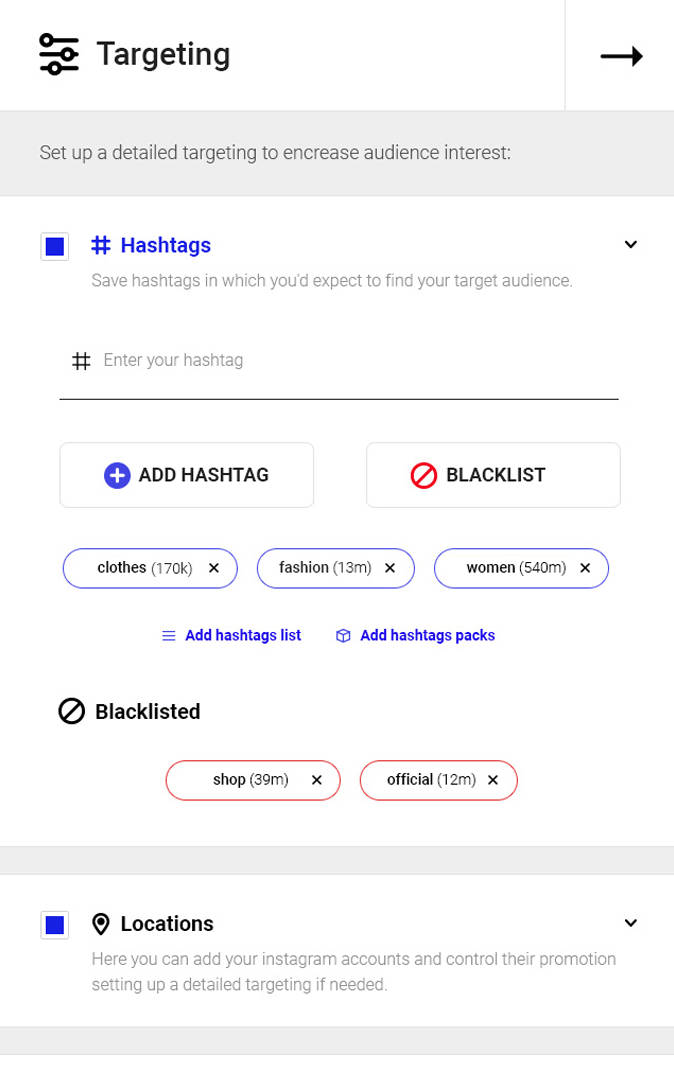Click the list icon beside Add hashtags list

[x=168, y=635]
